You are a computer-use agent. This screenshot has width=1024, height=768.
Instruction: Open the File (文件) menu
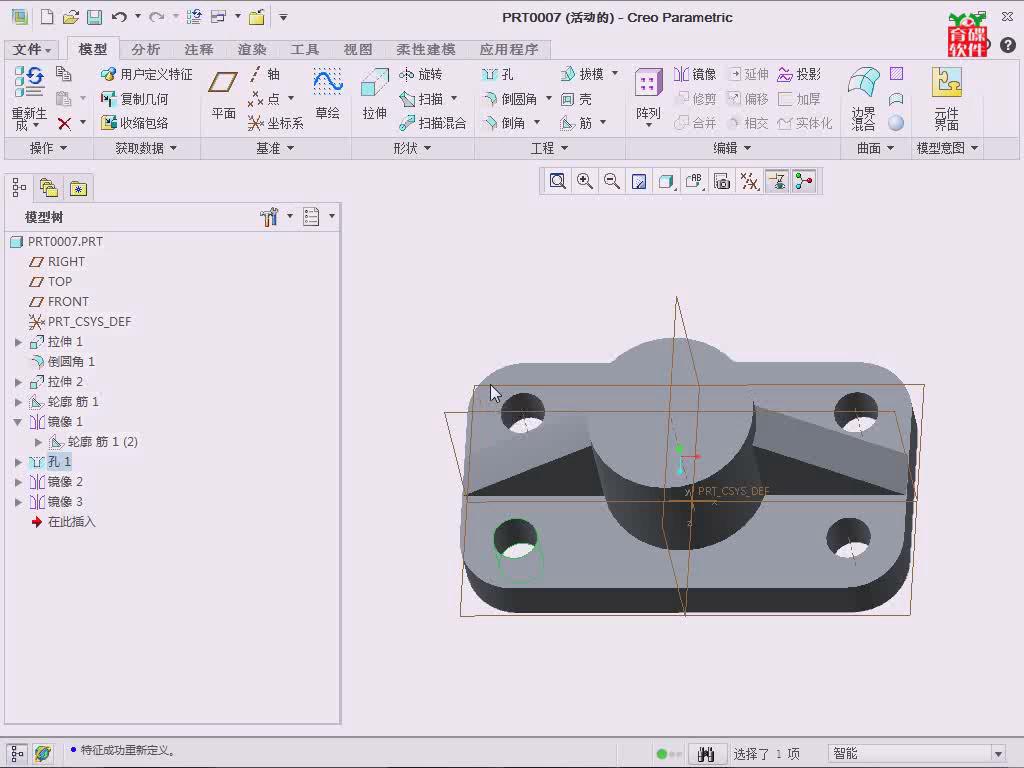click(x=31, y=49)
